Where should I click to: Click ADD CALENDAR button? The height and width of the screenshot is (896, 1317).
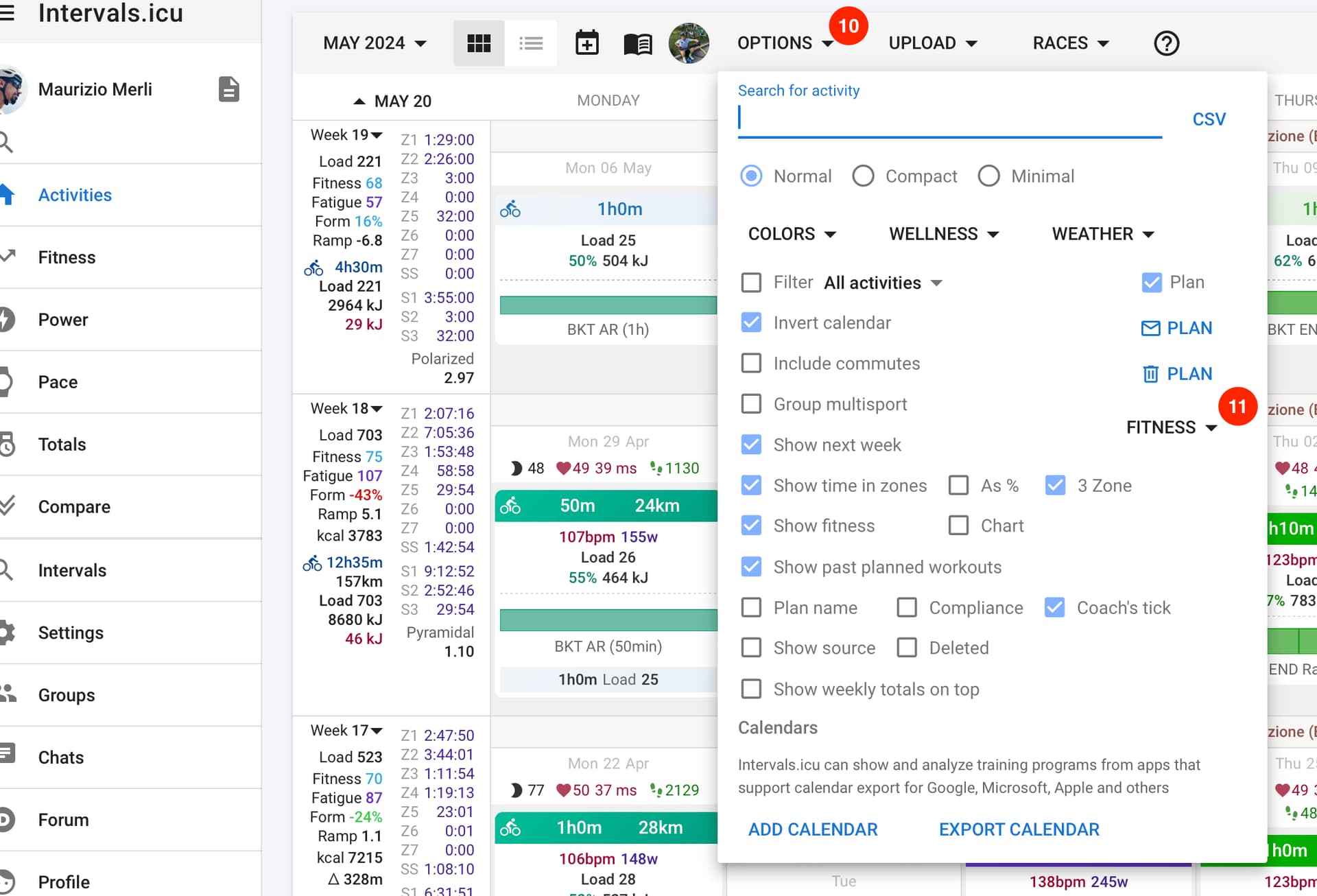click(813, 829)
